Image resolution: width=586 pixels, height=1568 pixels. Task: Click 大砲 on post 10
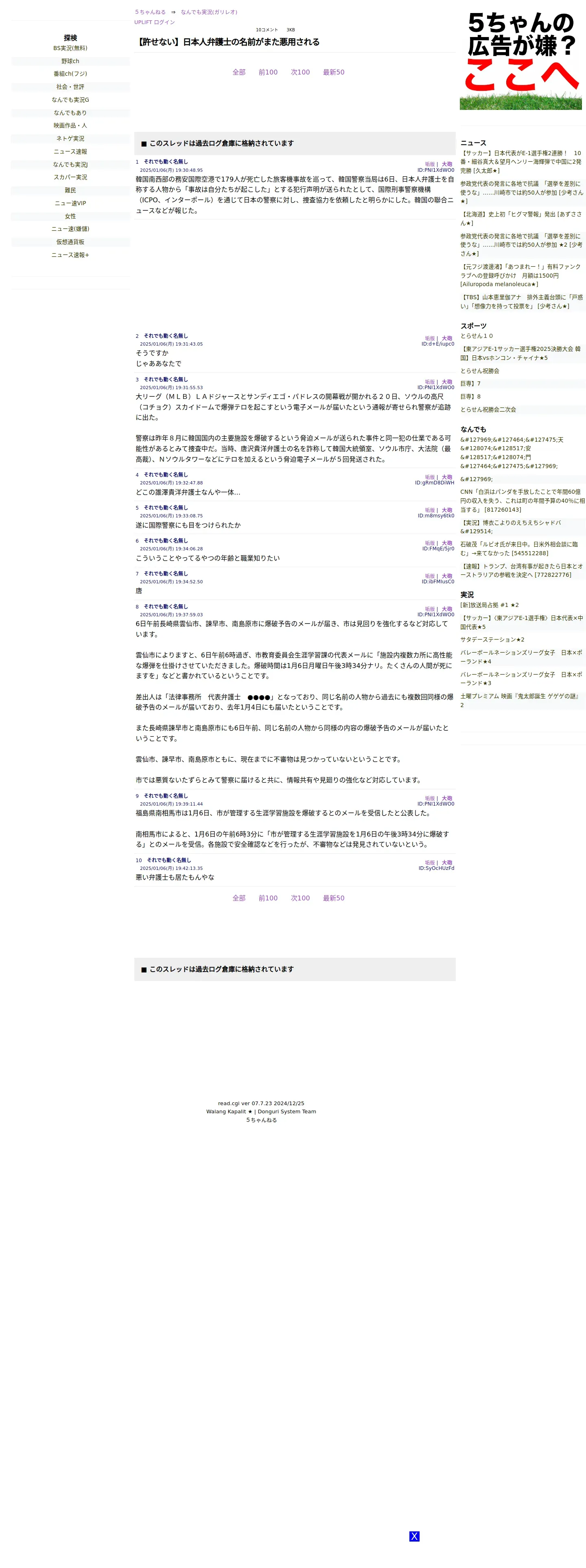pos(447,863)
